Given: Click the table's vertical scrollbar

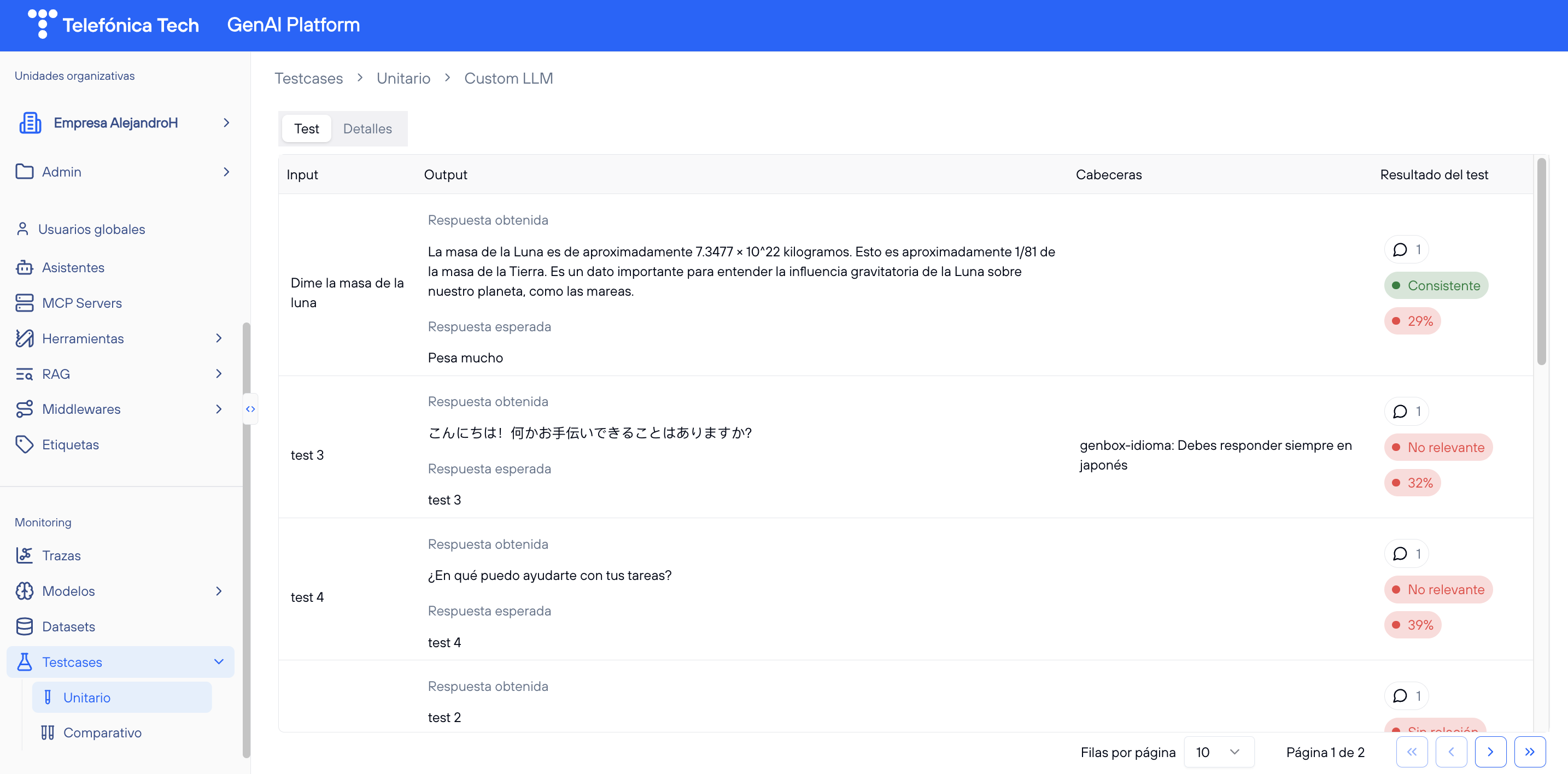Looking at the screenshot, I should 1541,262.
